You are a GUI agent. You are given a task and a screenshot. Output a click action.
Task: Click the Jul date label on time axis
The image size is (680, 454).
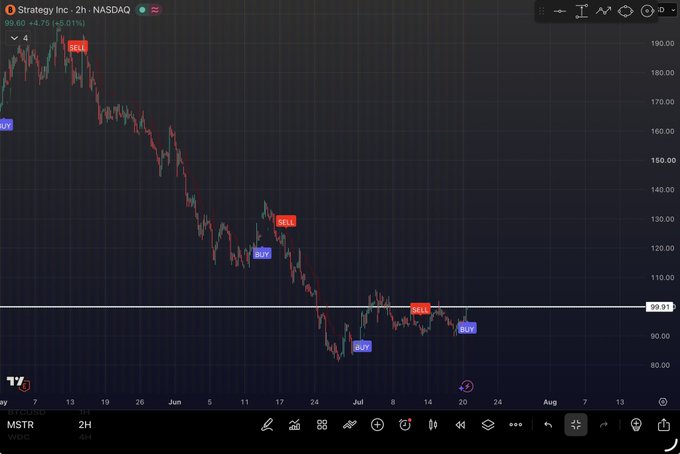pyautogui.click(x=358, y=402)
